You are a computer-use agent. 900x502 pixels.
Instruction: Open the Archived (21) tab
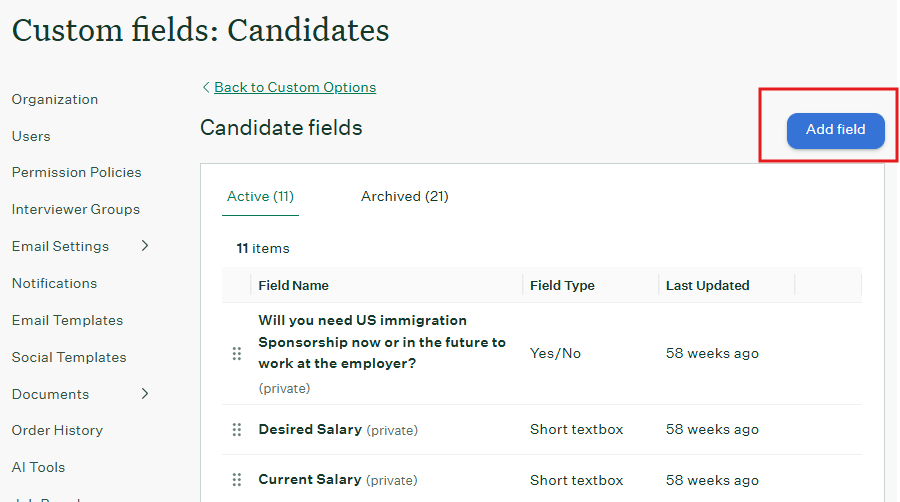[404, 196]
